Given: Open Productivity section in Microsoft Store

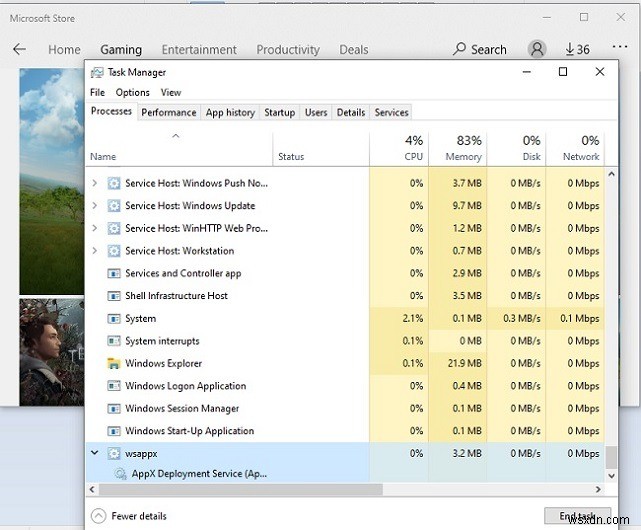Looking at the screenshot, I should (288, 50).
